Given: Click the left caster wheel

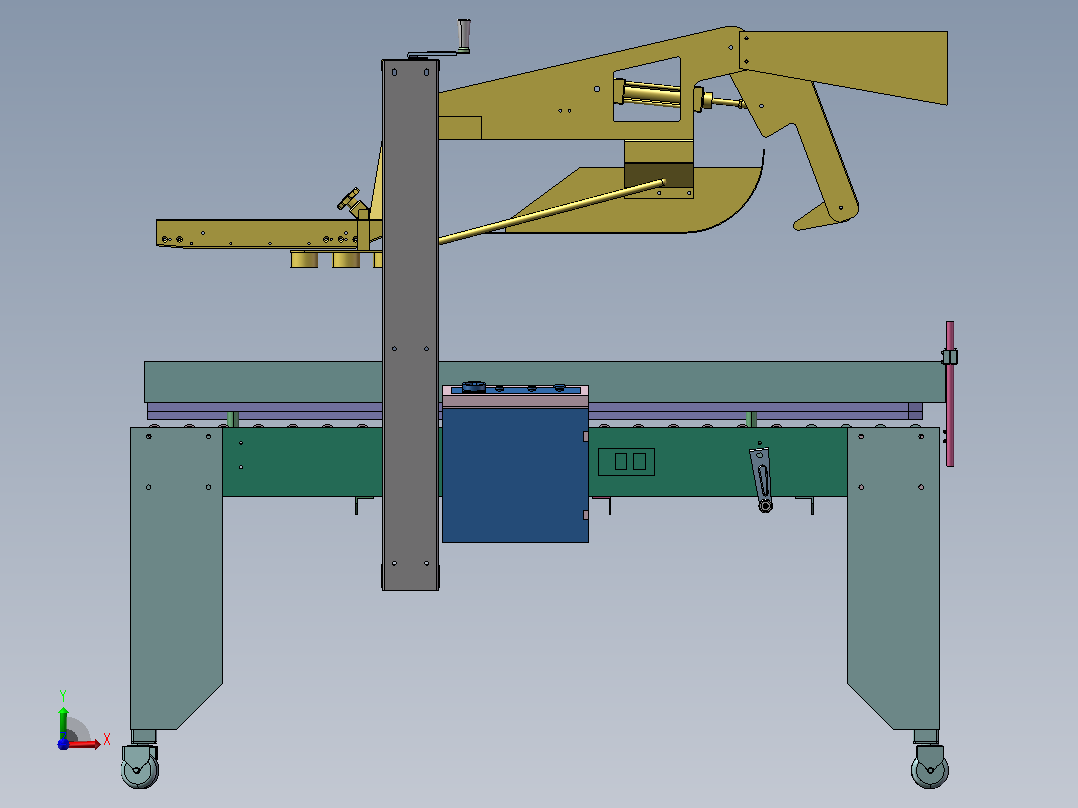Looking at the screenshot, I should (x=140, y=767).
